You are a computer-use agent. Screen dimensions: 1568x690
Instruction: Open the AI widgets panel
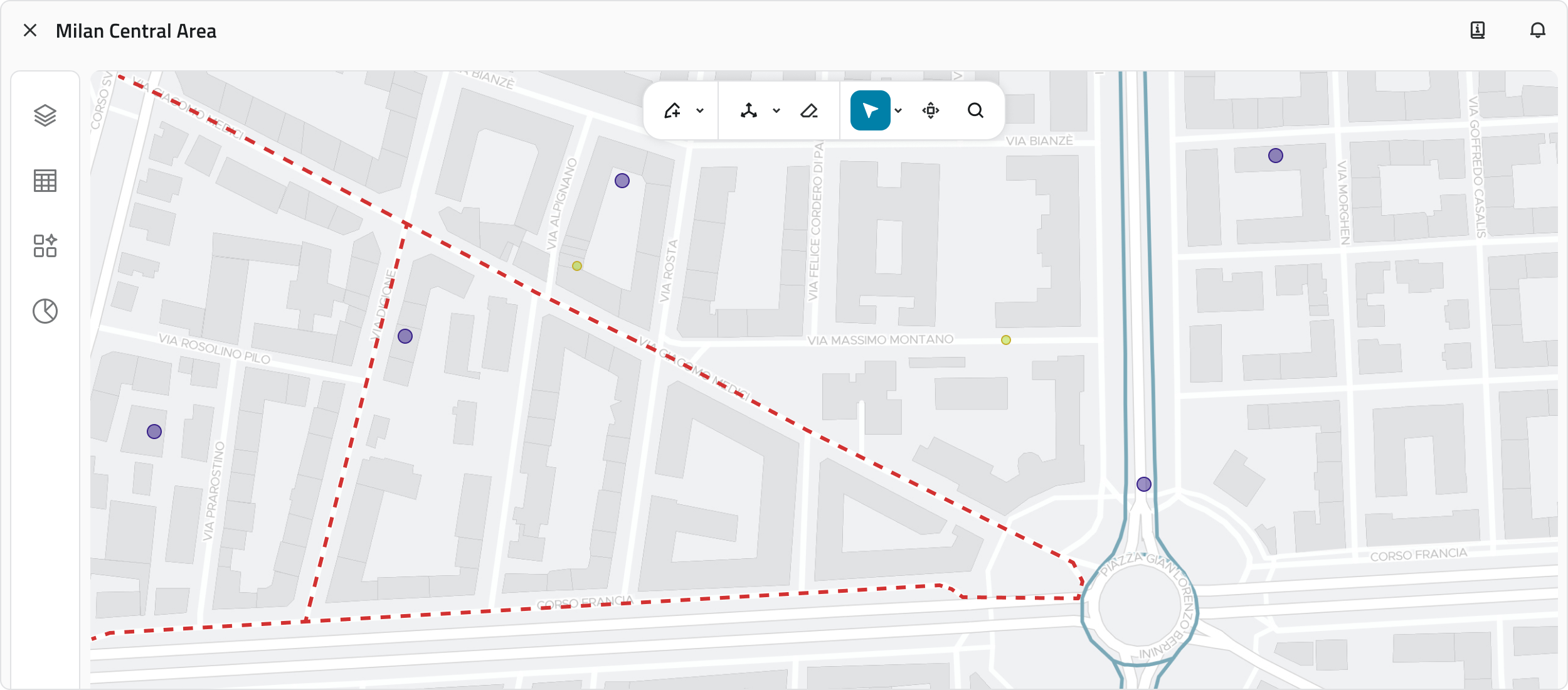pyautogui.click(x=45, y=246)
